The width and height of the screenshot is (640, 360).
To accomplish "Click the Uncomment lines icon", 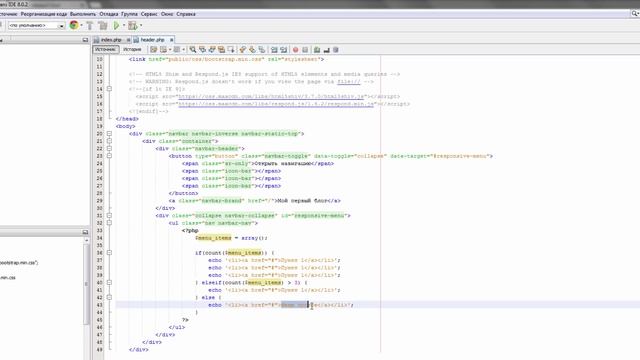I will (x=326, y=50).
